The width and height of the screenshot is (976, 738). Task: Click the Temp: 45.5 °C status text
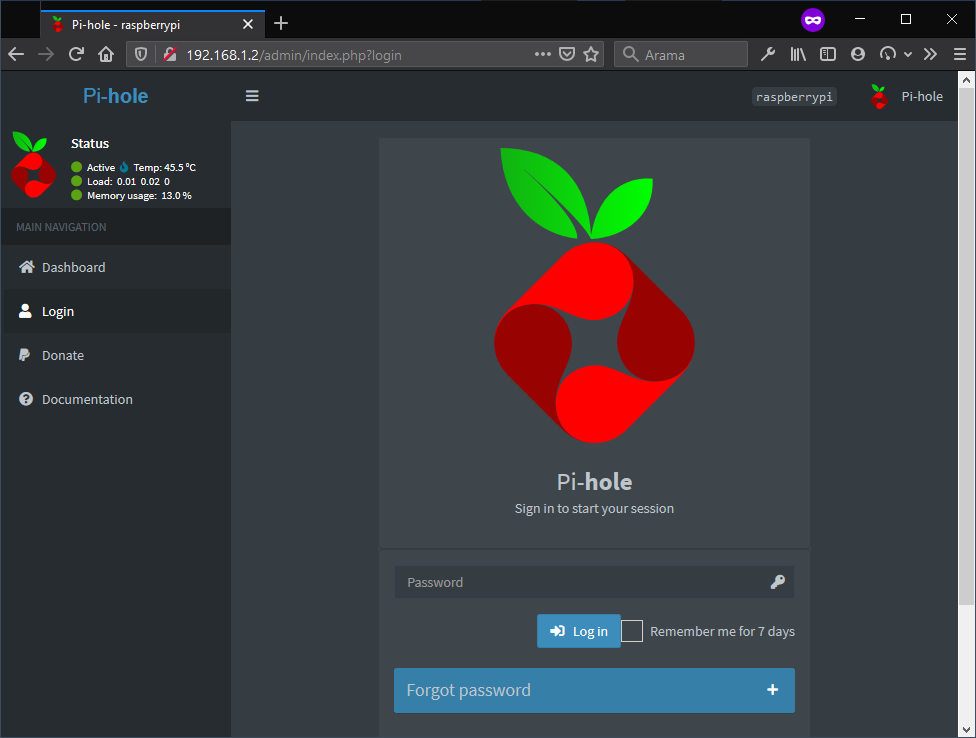pos(164,167)
